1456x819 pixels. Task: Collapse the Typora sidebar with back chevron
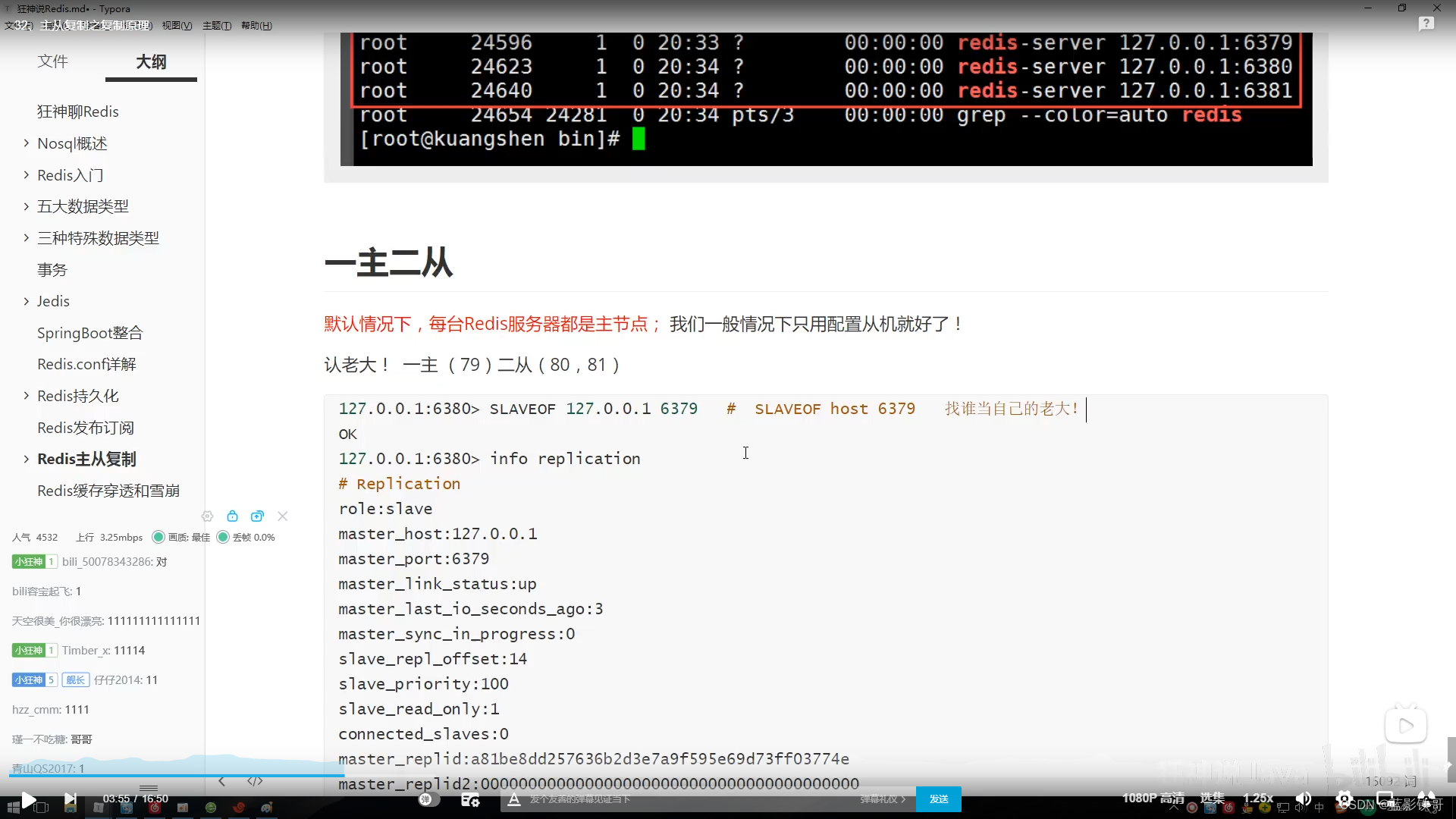221,782
